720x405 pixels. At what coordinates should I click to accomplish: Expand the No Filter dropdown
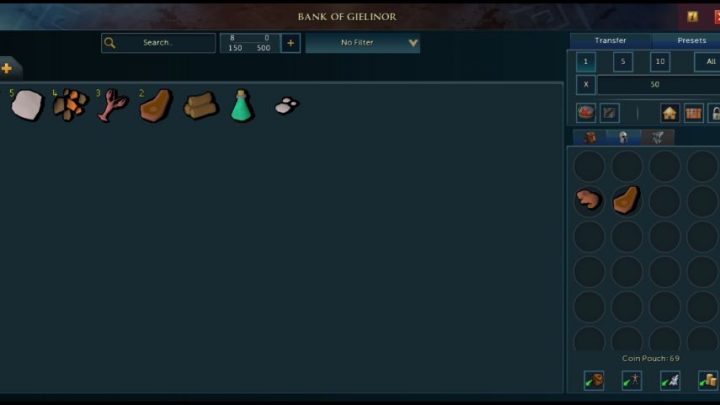363,43
